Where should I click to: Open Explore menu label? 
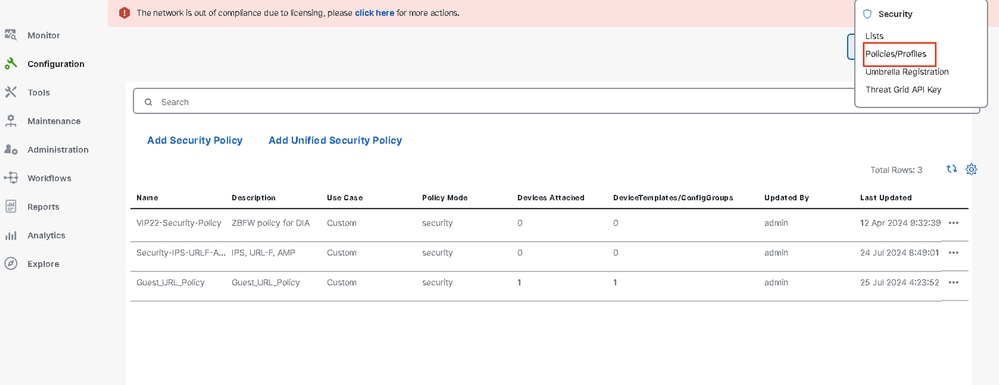[43, 264]
